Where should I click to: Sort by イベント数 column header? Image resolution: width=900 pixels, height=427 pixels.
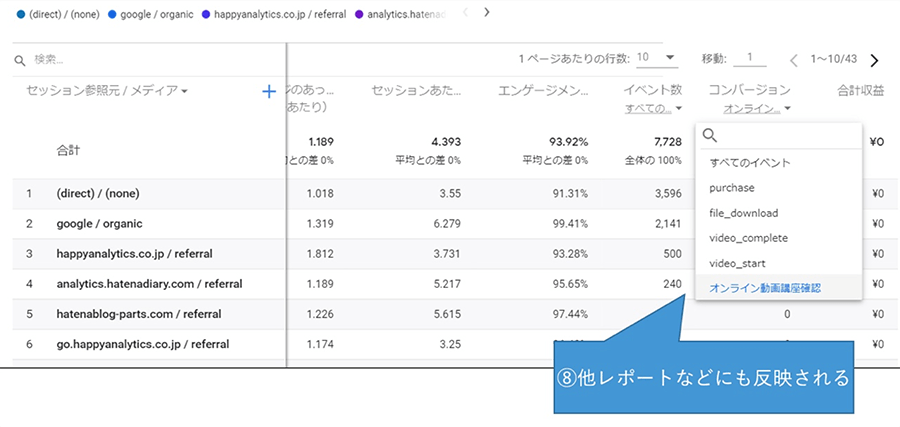point(653,90)
